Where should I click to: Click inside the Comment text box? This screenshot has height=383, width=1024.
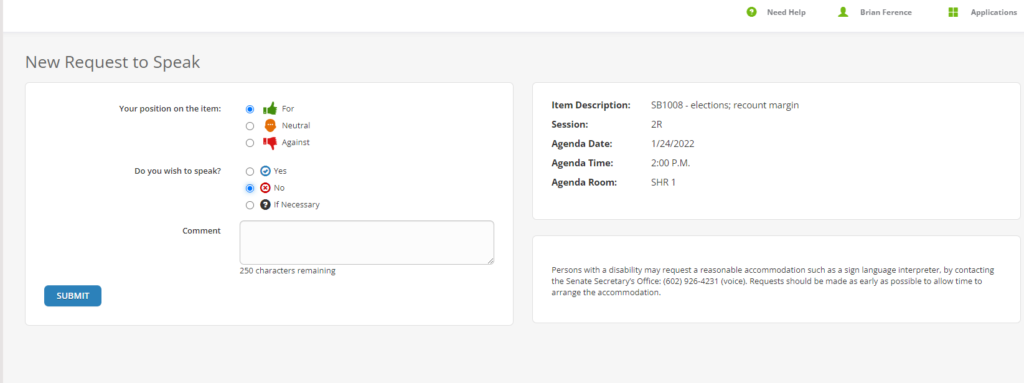click(367, 242)
